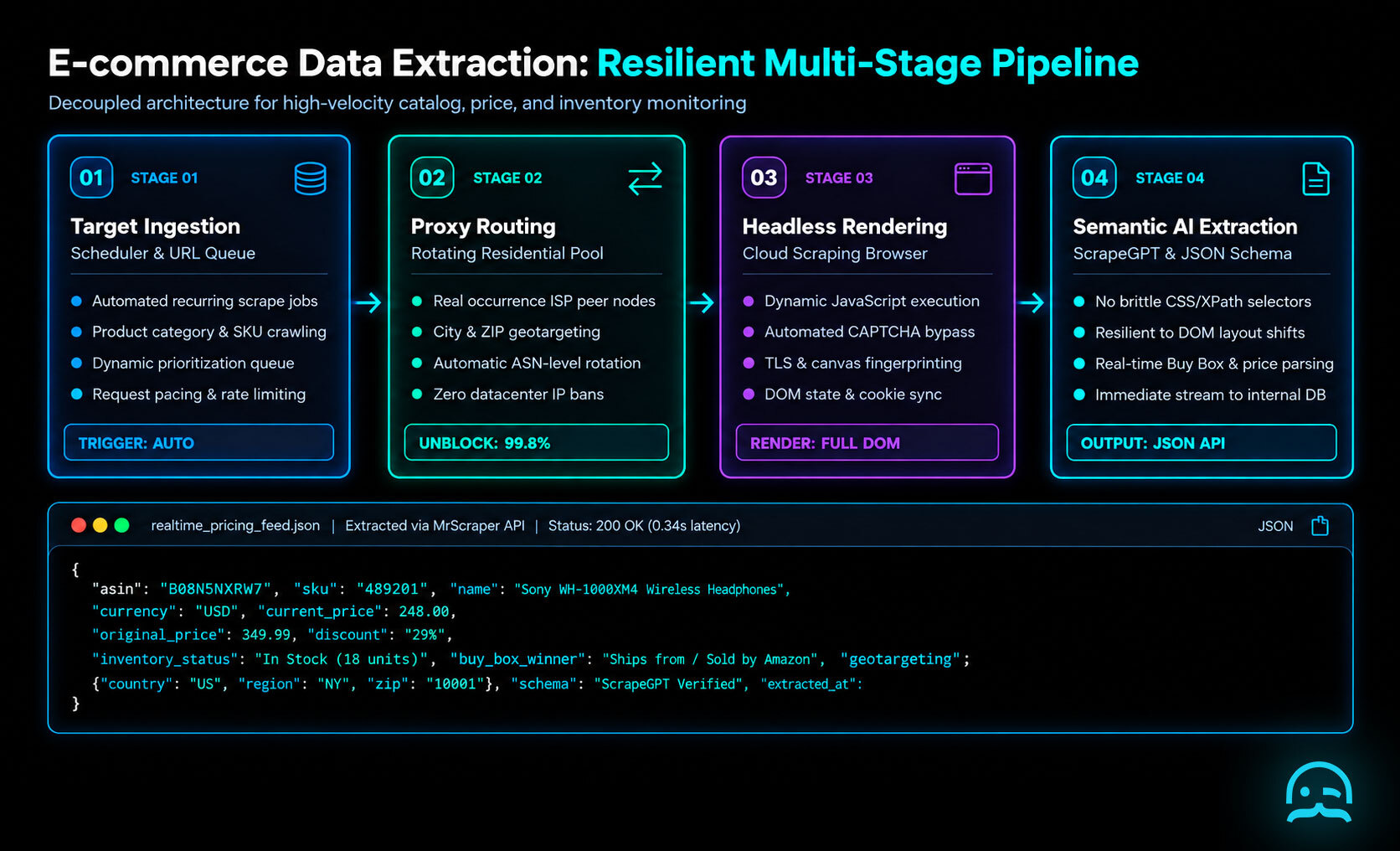Click 'Automatic ASN-level rotation' bullet
The height and width of the screenshot is (851, 1400).
click(537, 363)
